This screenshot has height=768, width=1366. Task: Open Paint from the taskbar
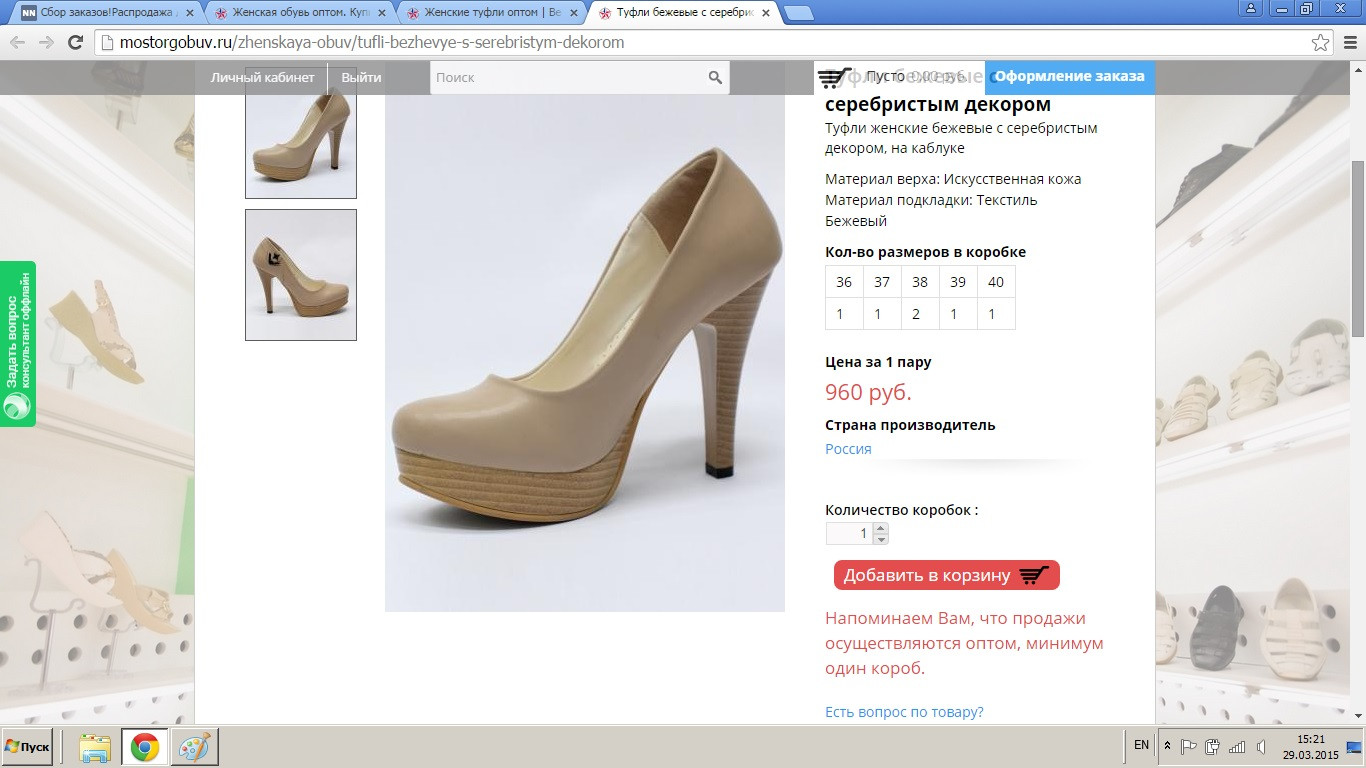194,747
